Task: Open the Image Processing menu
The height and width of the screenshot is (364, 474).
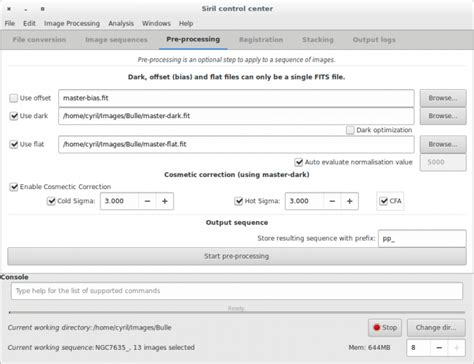Action: click(x=72, y=23)
